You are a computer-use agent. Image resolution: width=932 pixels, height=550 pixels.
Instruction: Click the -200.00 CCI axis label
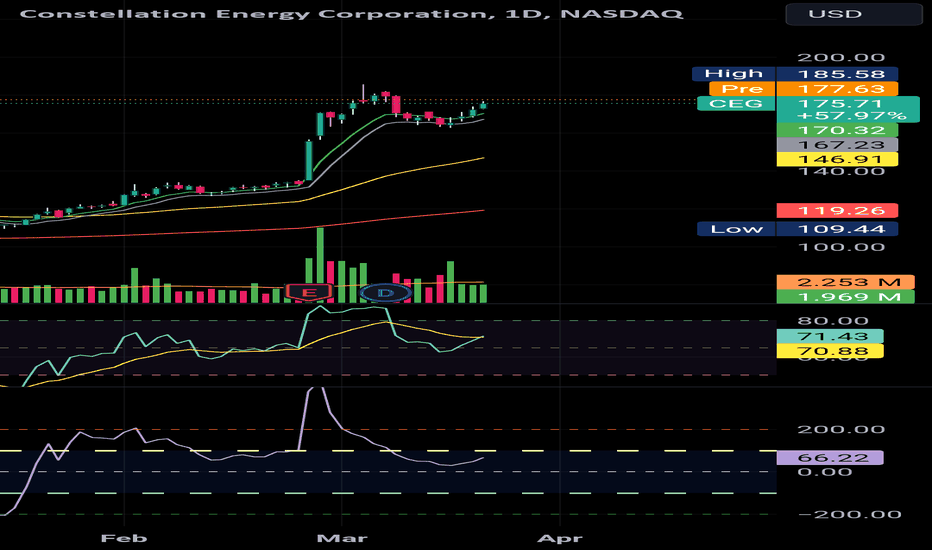click(x=850, y=514)
